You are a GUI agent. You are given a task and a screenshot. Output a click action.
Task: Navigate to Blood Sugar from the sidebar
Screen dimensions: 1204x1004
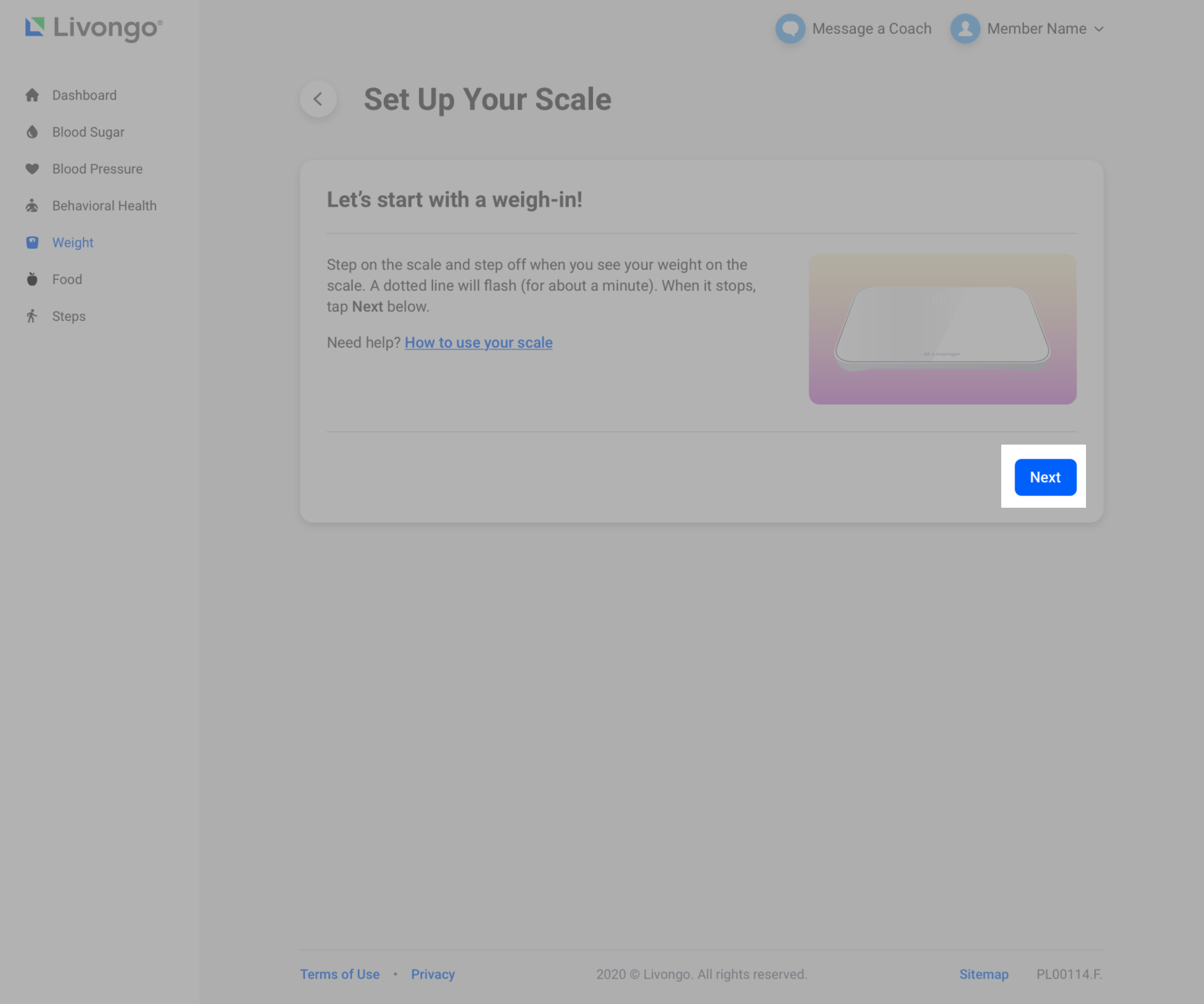click(x=88, y=132)
